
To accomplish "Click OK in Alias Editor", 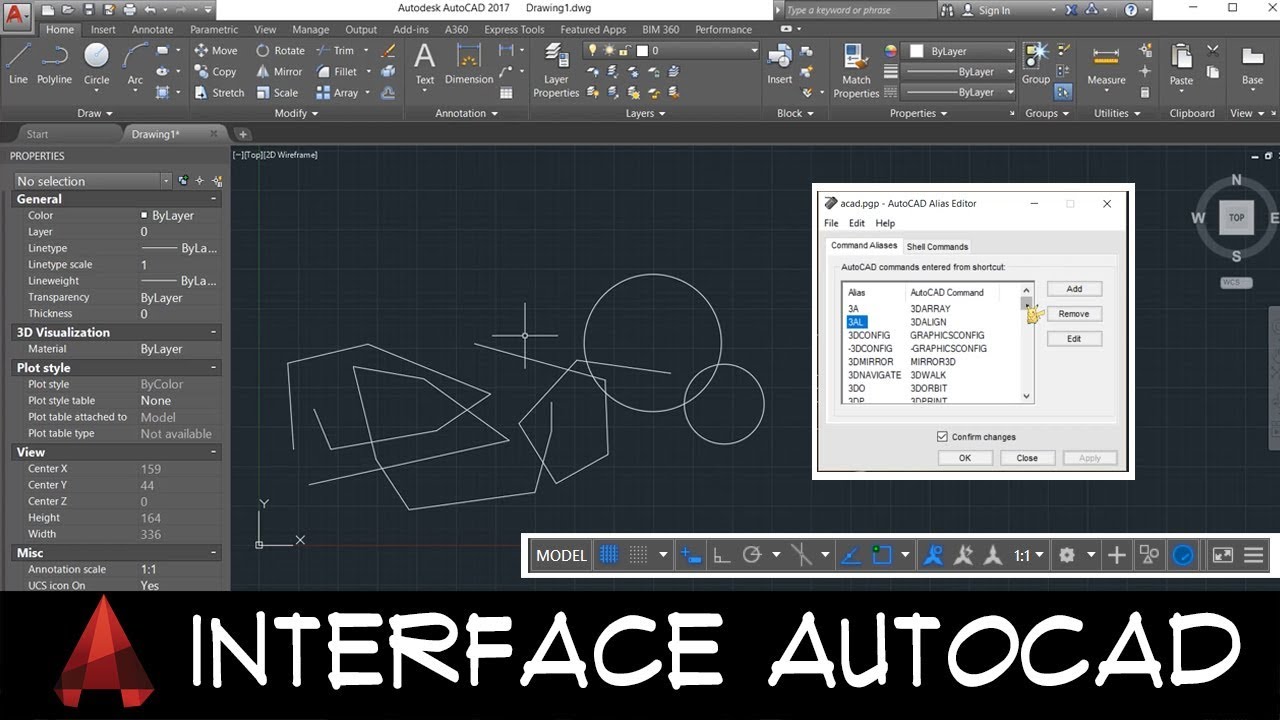I will (x=964, y=458).
